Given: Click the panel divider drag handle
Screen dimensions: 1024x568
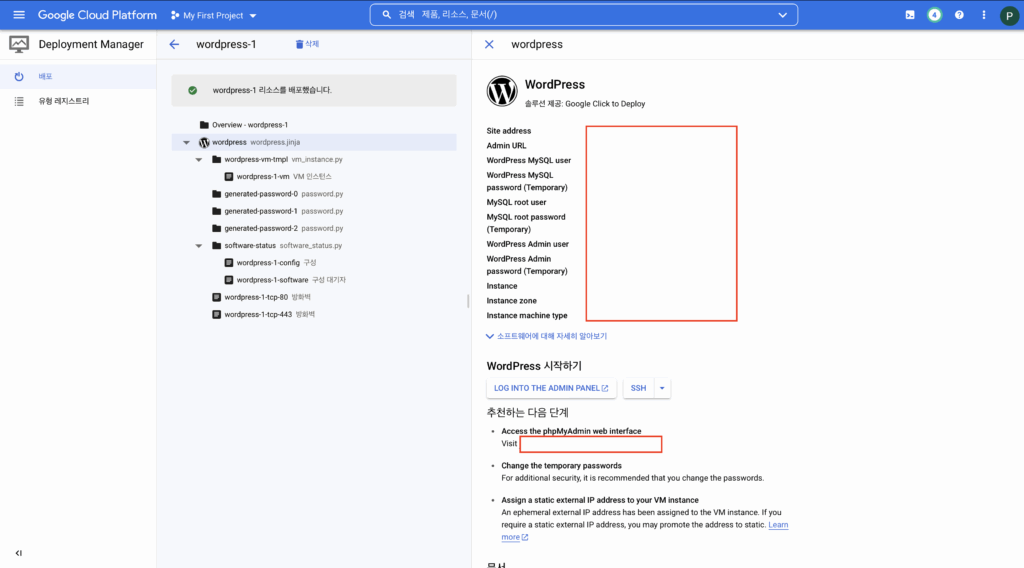Looking at the screenshot, I should click(x=468, y=301).
